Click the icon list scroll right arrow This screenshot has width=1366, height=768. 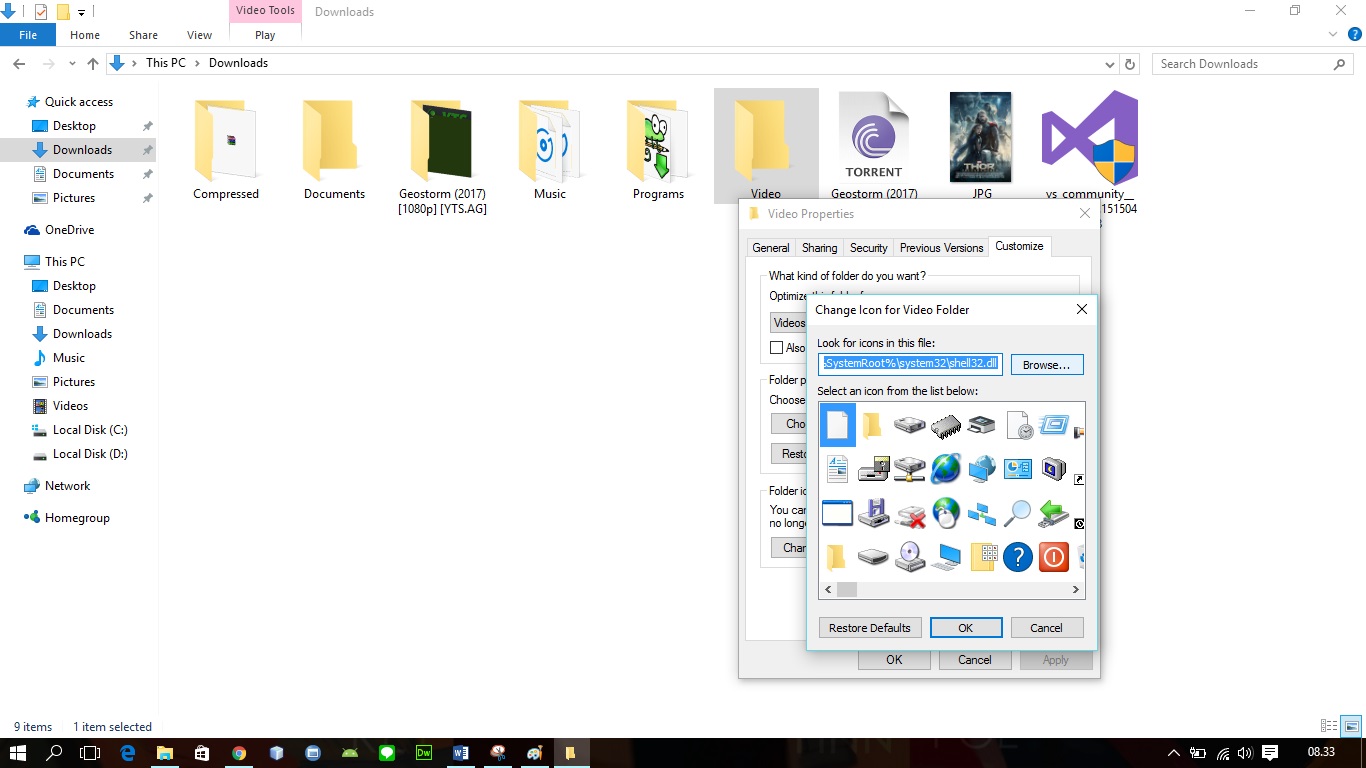click(1076, 590)
